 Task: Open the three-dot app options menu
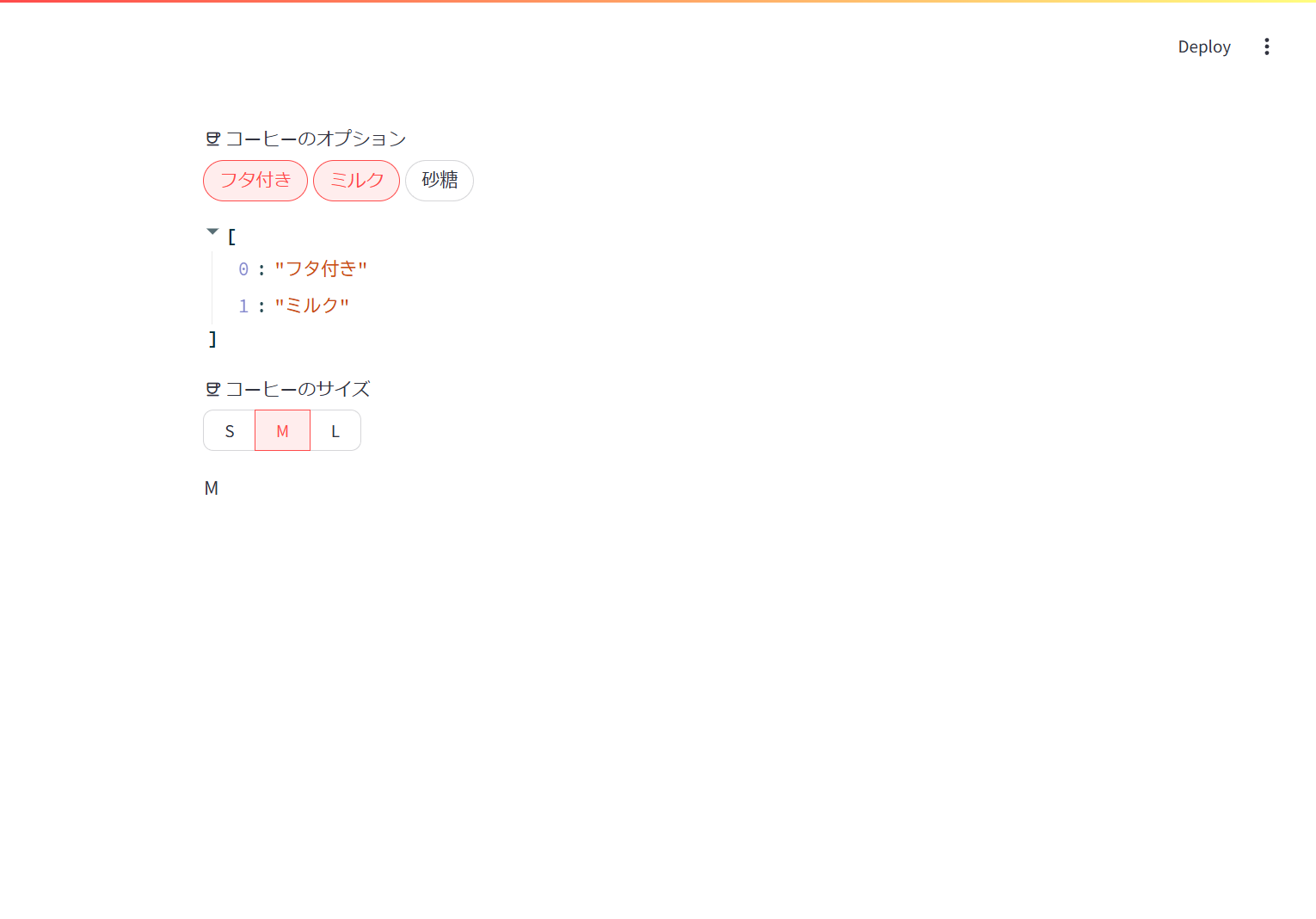click(x=1267, y=46)
